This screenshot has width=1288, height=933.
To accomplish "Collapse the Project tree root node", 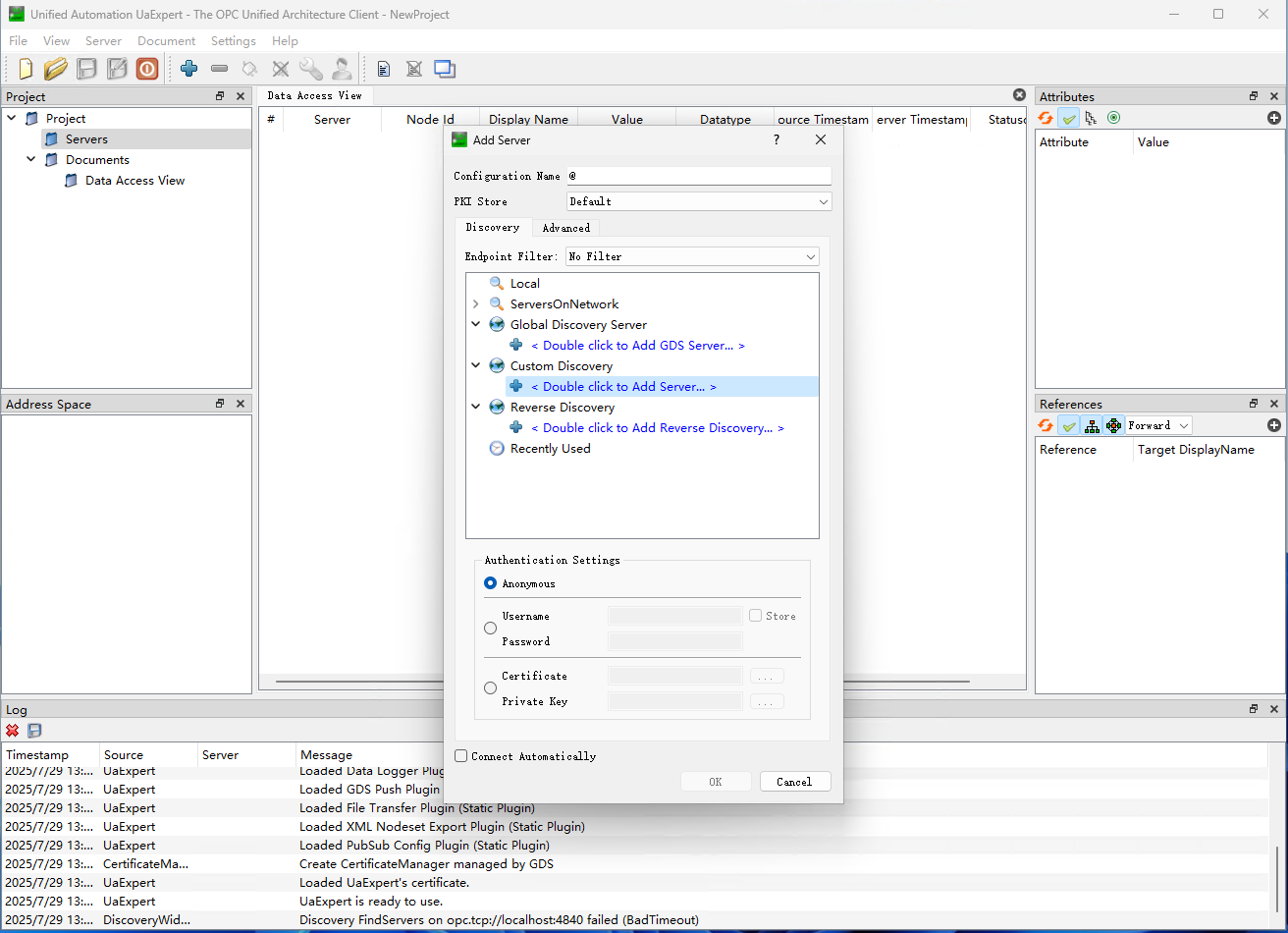I will tap(12, 119).
